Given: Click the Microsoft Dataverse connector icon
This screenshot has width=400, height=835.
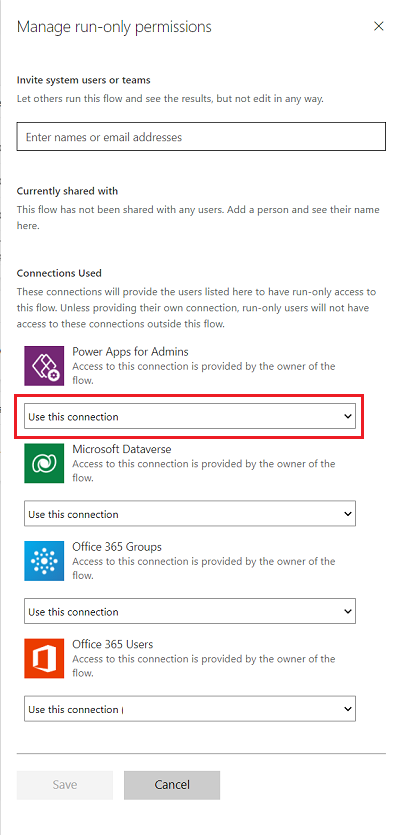Looking at the screenshot, I should [45, 463].
